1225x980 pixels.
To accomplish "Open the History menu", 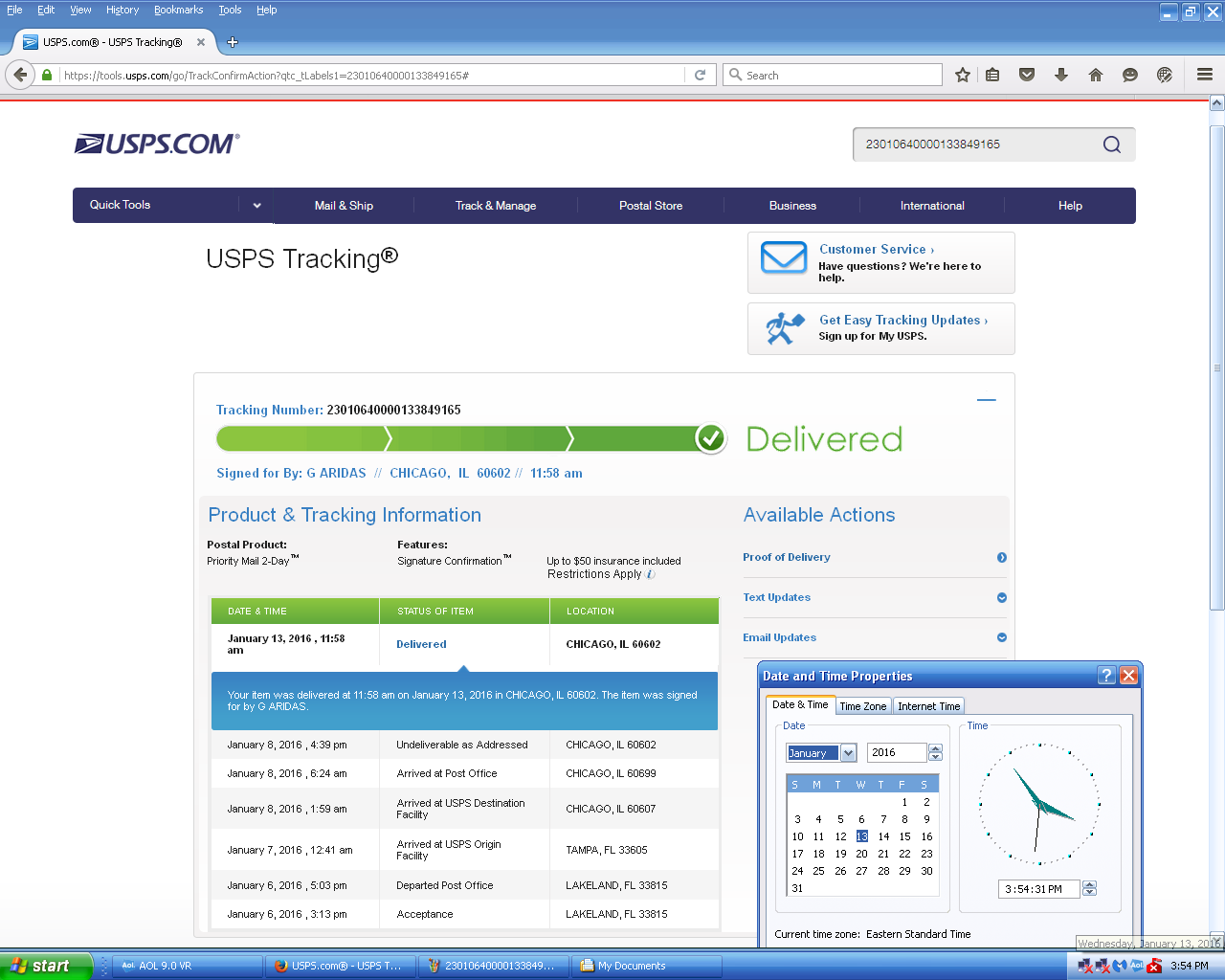I will (122, 10).
